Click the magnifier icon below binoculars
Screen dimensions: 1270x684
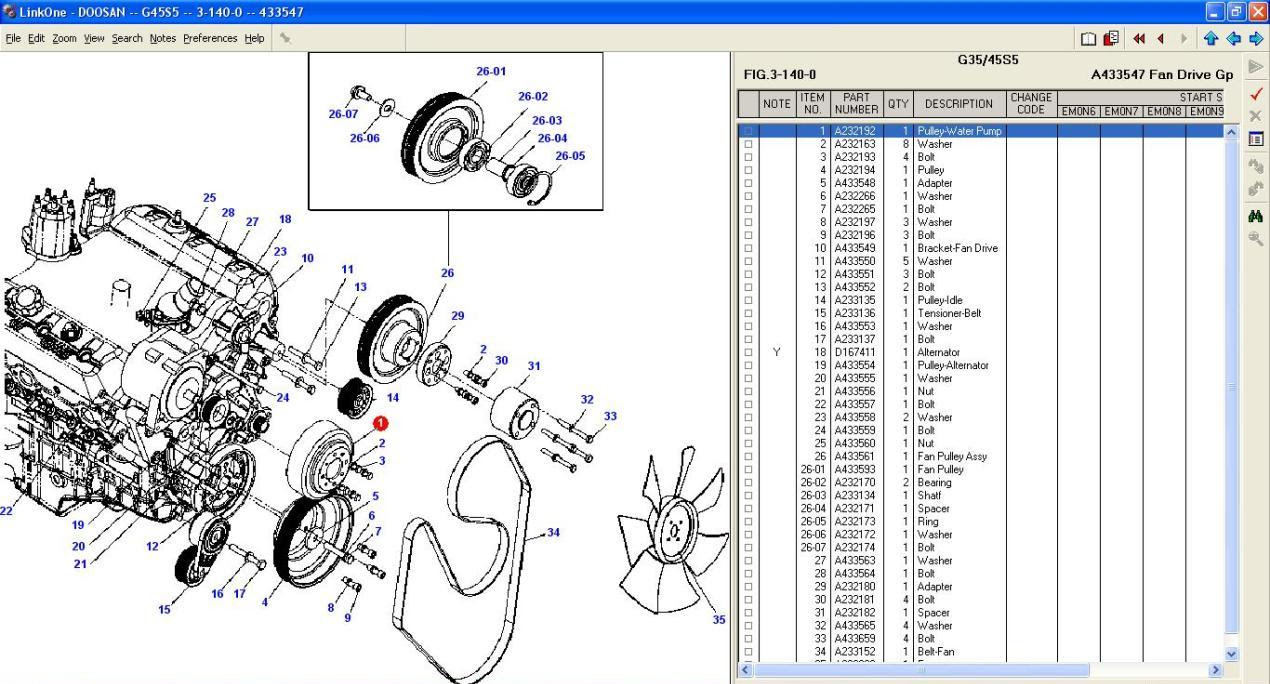point(1256,238)
